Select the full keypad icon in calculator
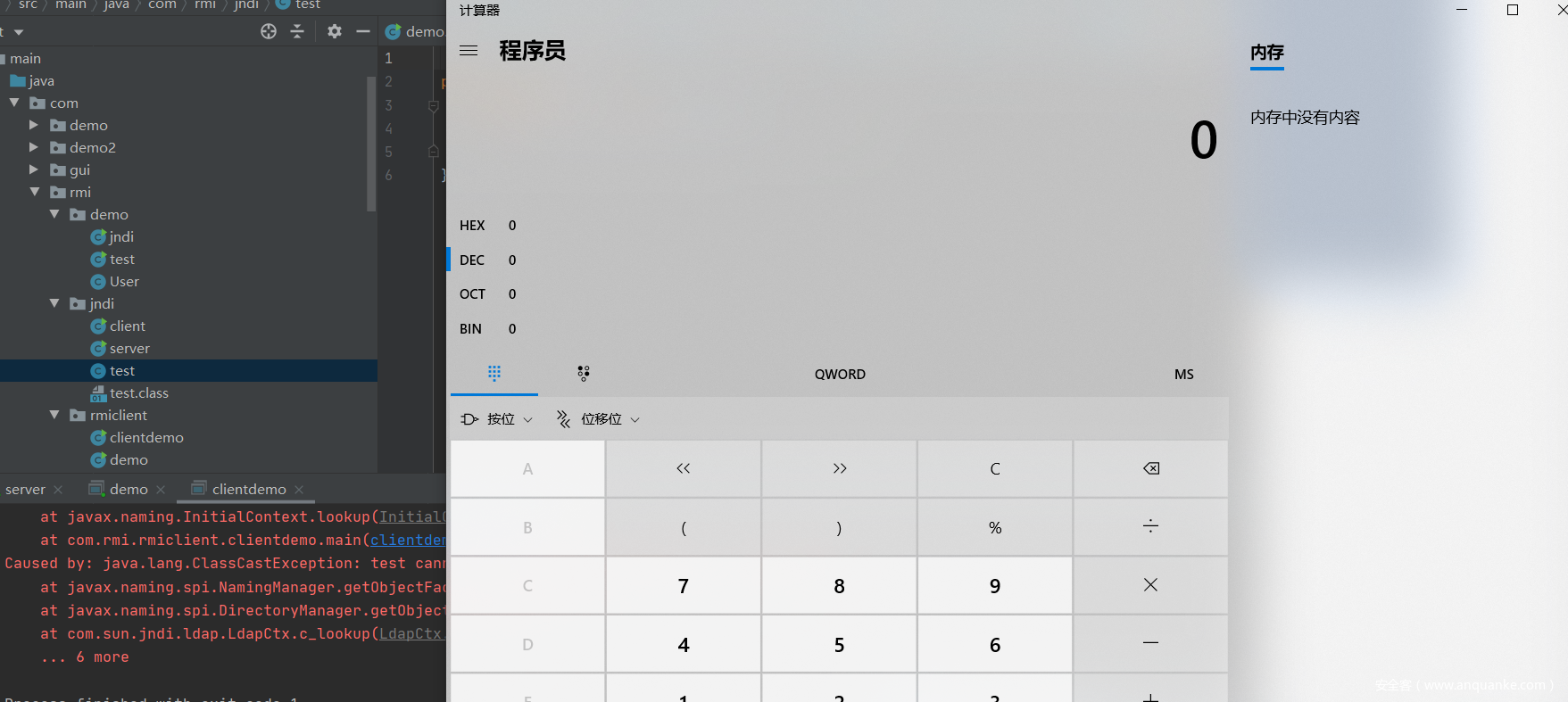This screenshot has height=702, width=1568. [x=494, y=373]
